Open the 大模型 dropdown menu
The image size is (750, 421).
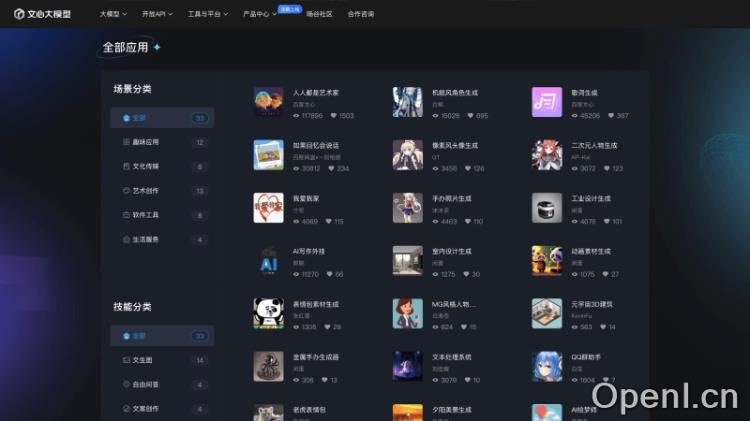click(x=113, y=14)
